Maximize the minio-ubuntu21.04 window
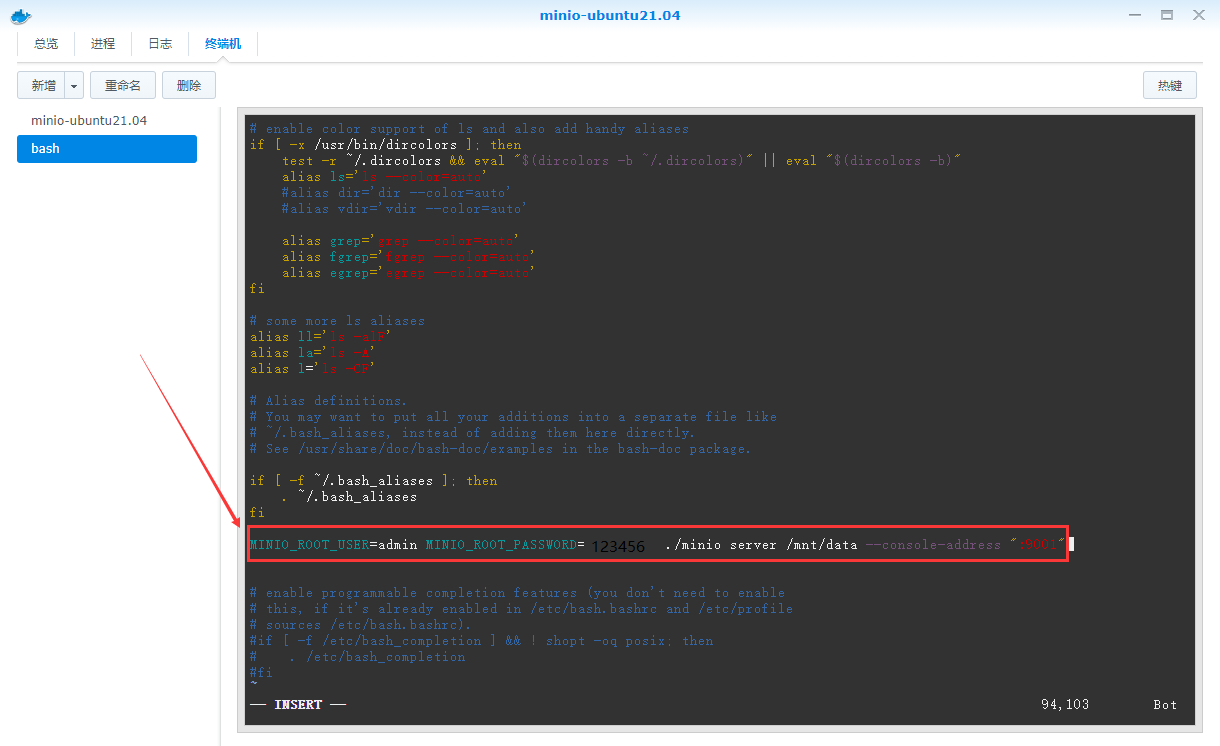The height and width of the screenshot is (746, 1220). point(1166,15)
